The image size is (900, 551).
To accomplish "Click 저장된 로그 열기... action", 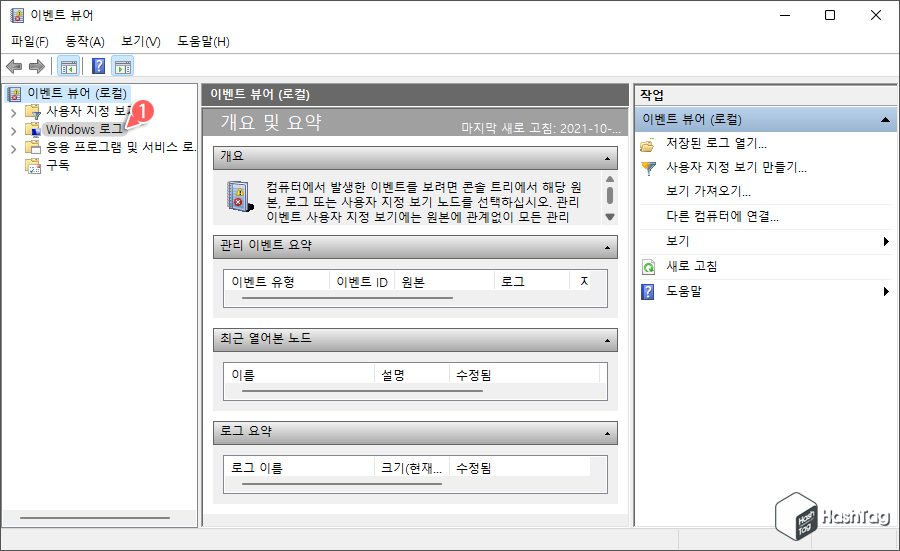I will pos(716,143).
